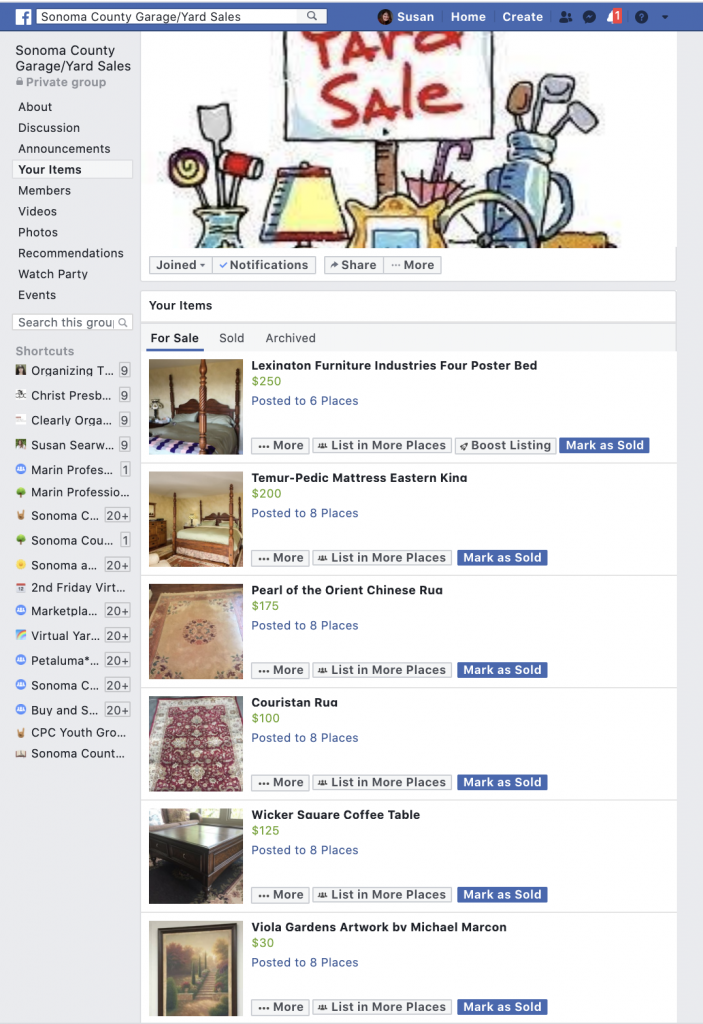Screen dimensions: 703x1024
Task: Mark the Couristan Rug as Sold
Action: [502, 782]
